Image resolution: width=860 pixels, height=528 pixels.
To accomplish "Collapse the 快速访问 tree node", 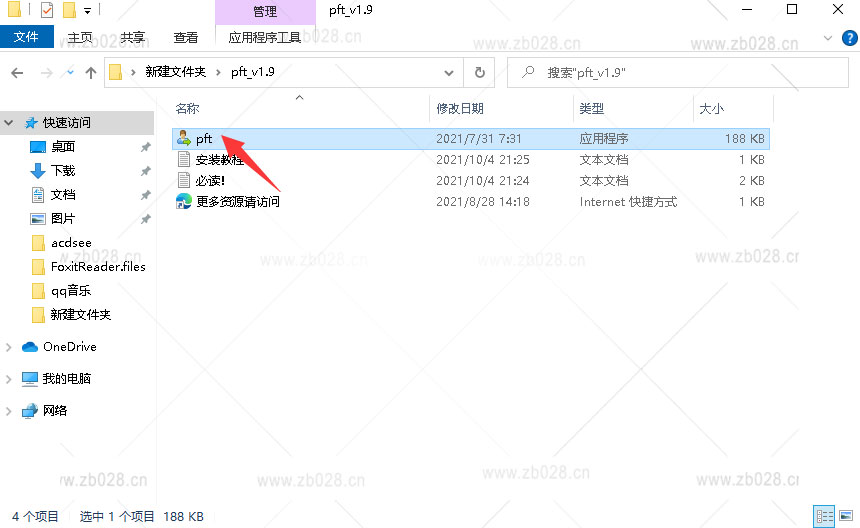I will 9,123.
